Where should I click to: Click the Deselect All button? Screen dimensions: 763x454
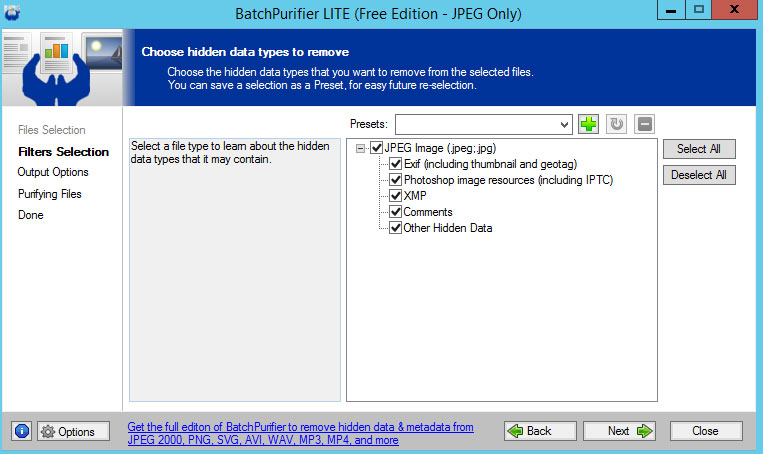pos(699,175)
